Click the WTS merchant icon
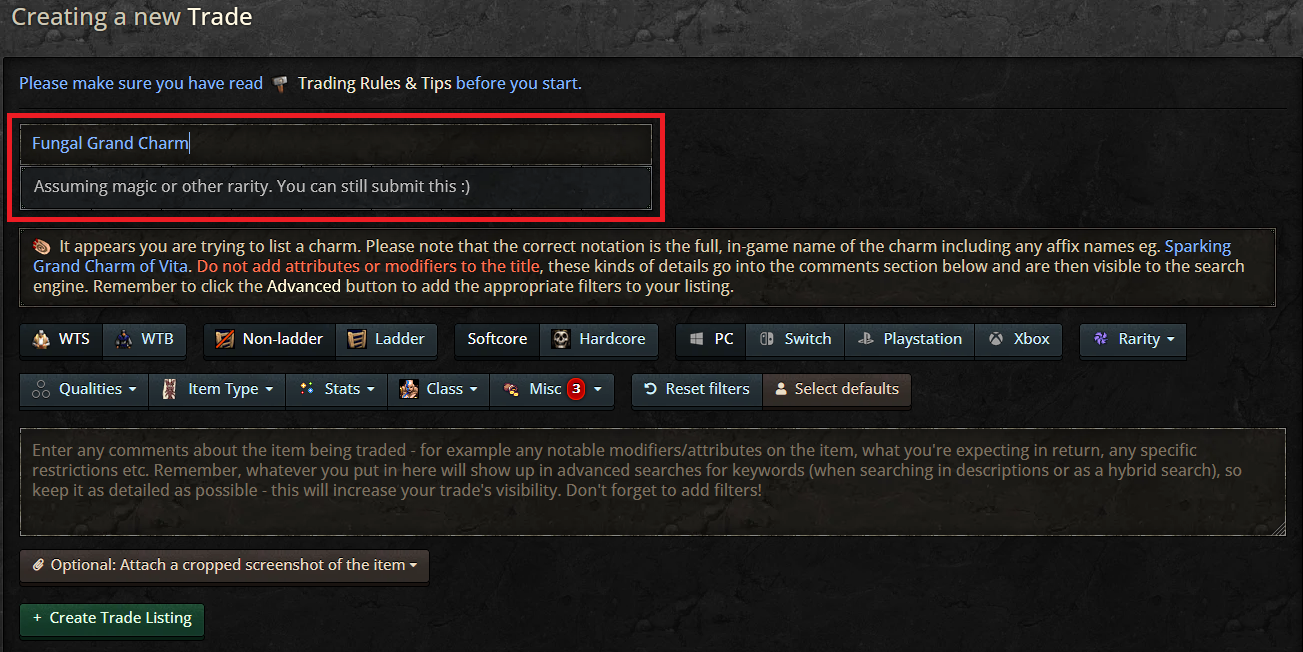The image size is (1303, 652). (41, 339)
